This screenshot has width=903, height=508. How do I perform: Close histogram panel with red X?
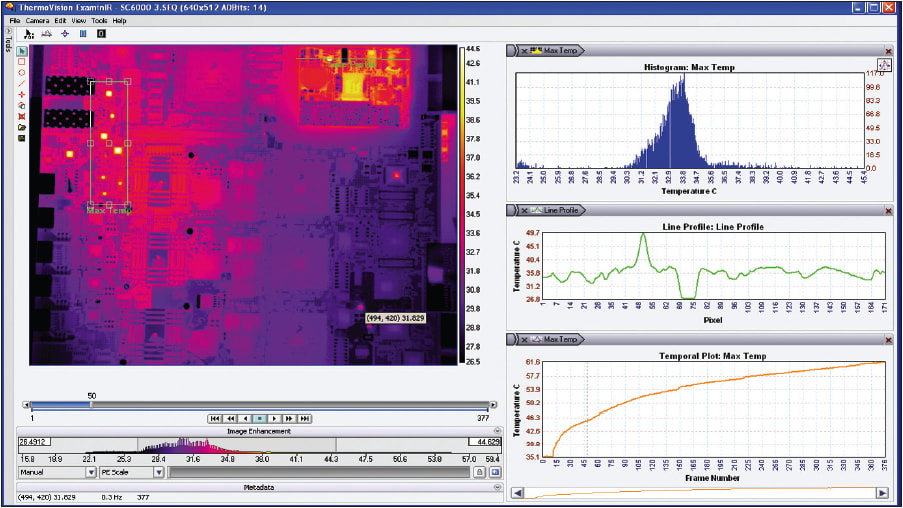[x=888, y=52]
